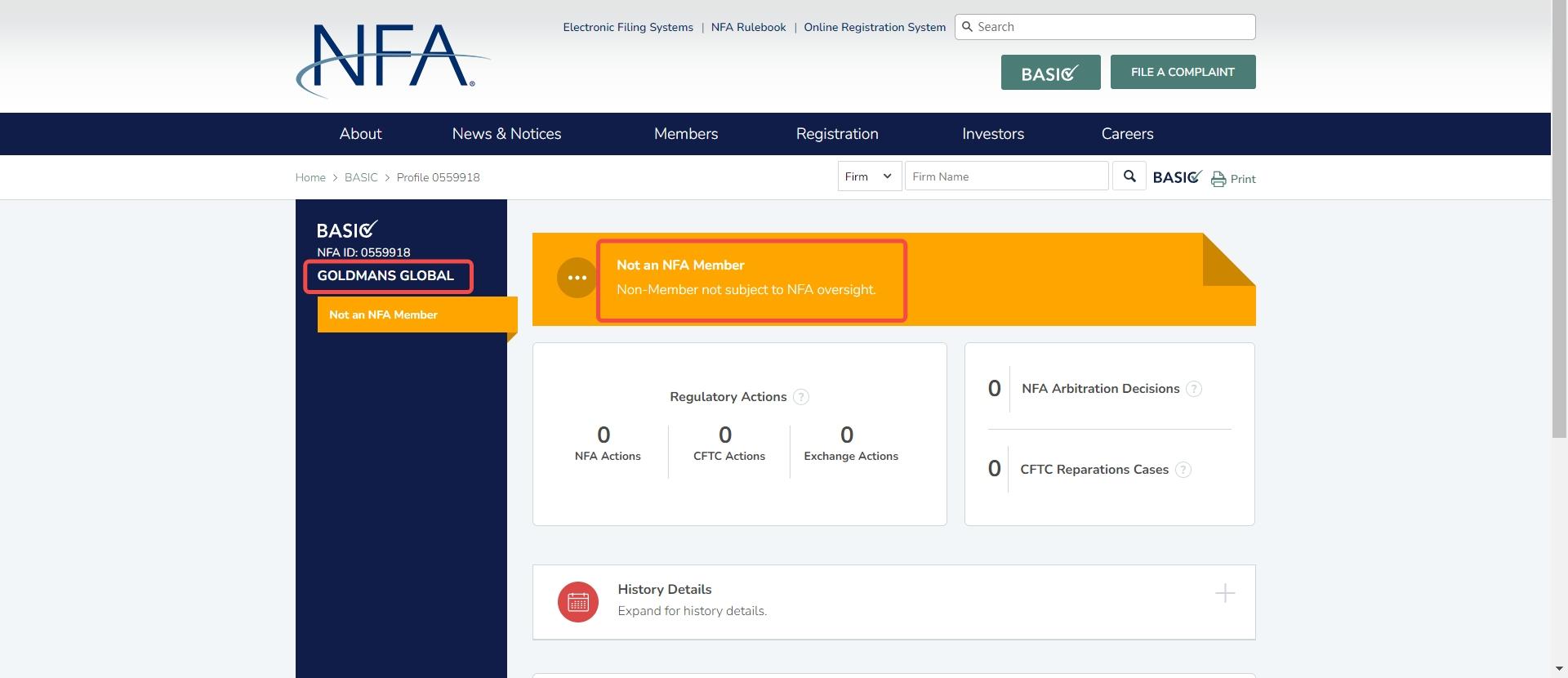Focus the top Search input field

(x=1105, y=27)
